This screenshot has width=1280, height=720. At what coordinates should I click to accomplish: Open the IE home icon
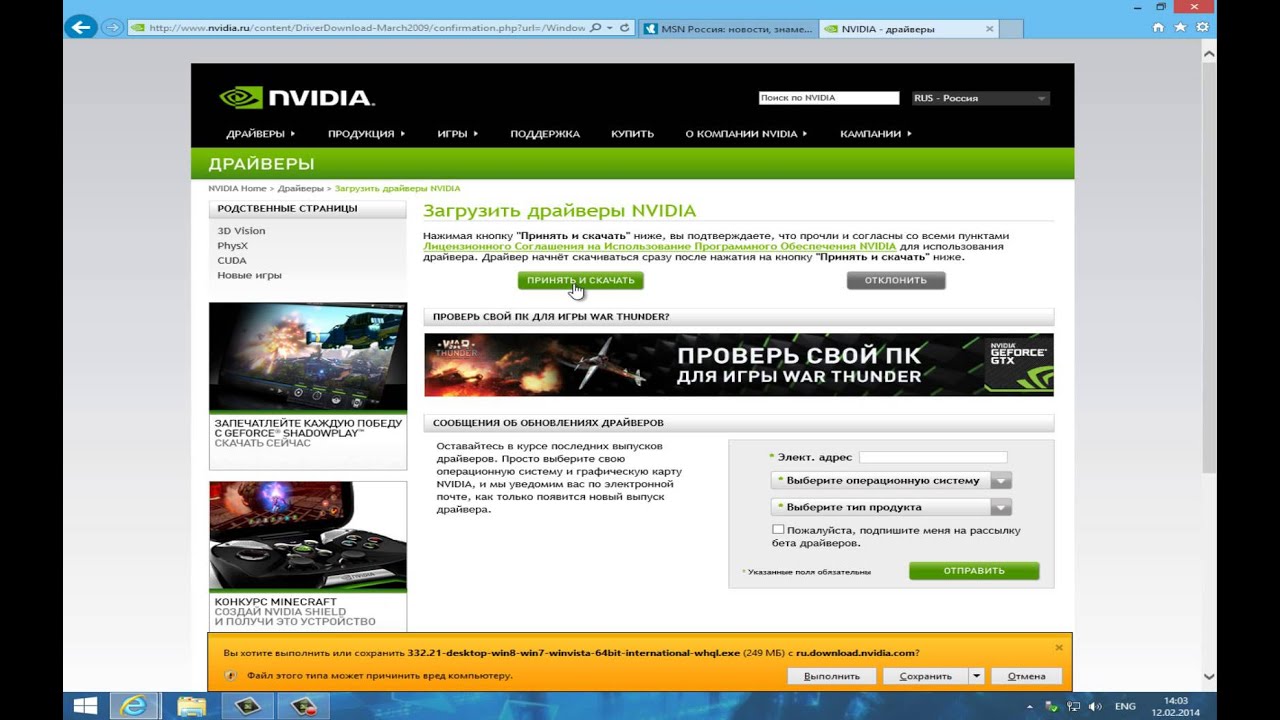click(x=1158, y=28)
